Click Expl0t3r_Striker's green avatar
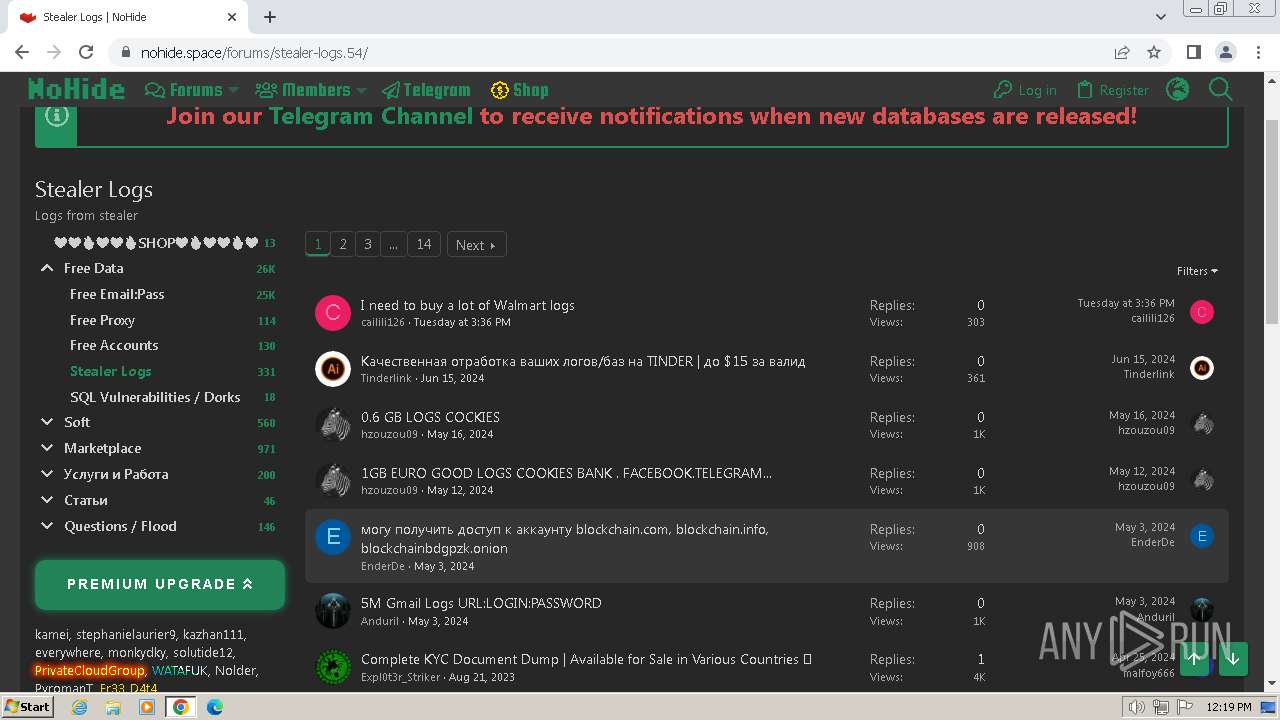Image resolution: width=1280 pixels, height=720 pixels. tap(333, 667)
